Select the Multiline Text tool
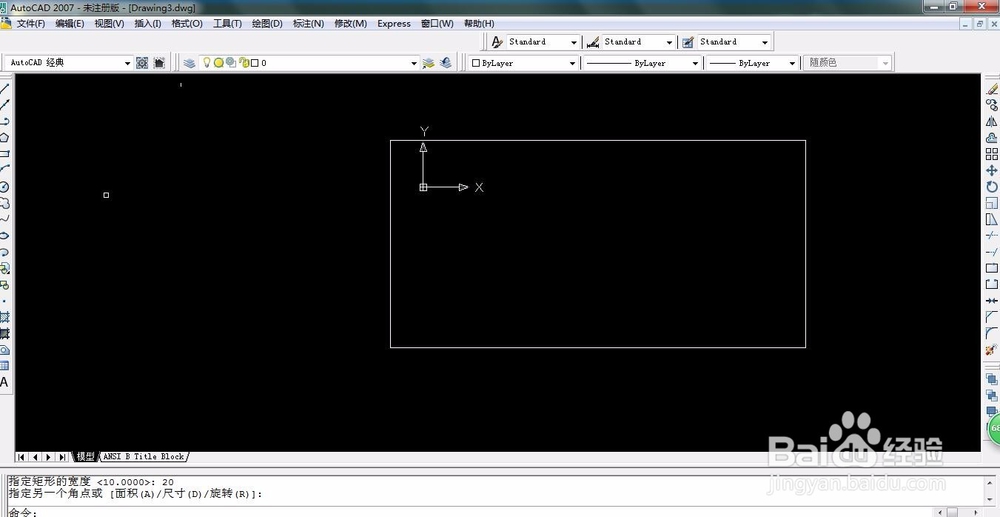Image resolution: width=1000 pixels, height=517 pixels. (4, 382)
